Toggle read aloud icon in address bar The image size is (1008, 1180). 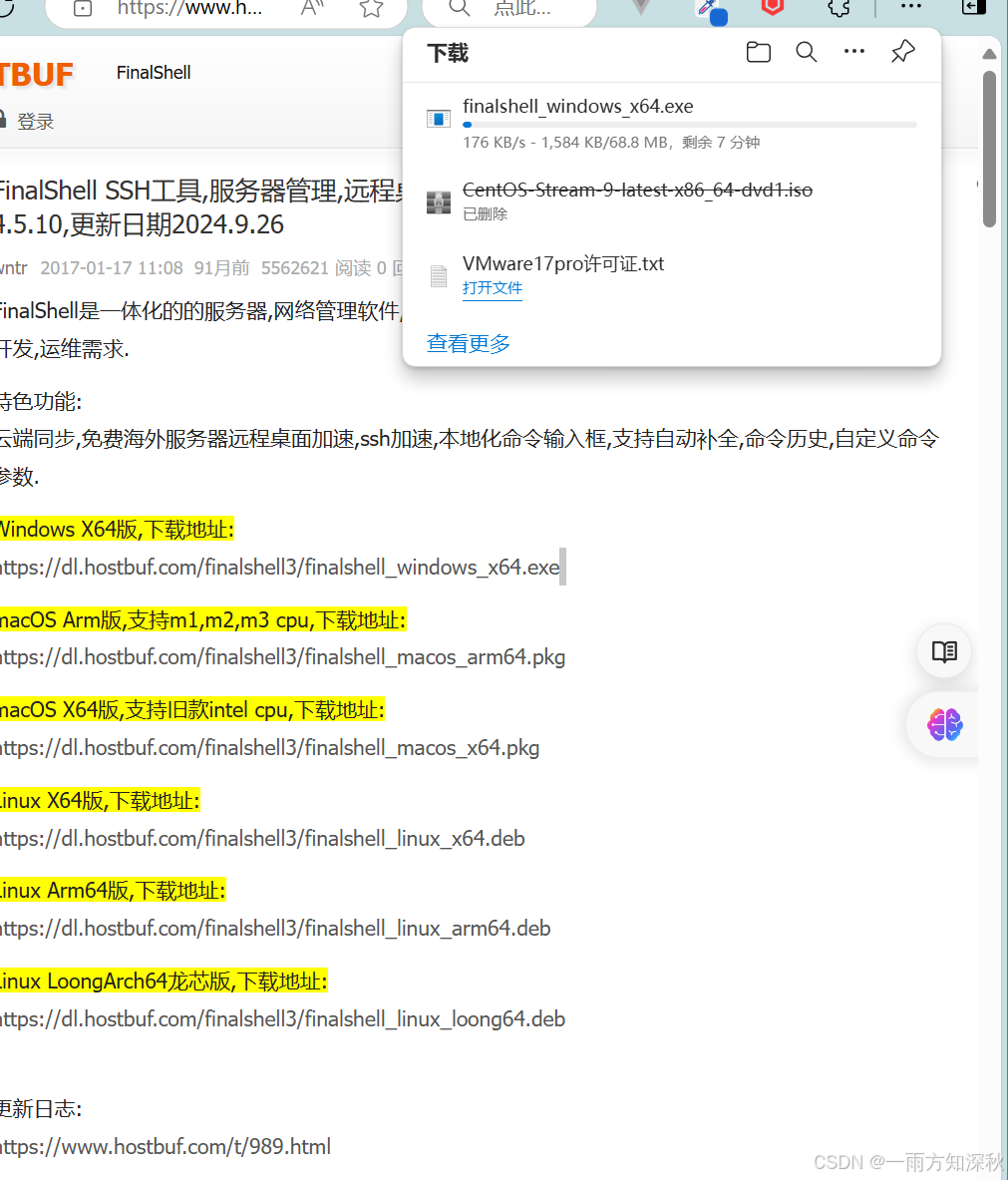[312, 8]
